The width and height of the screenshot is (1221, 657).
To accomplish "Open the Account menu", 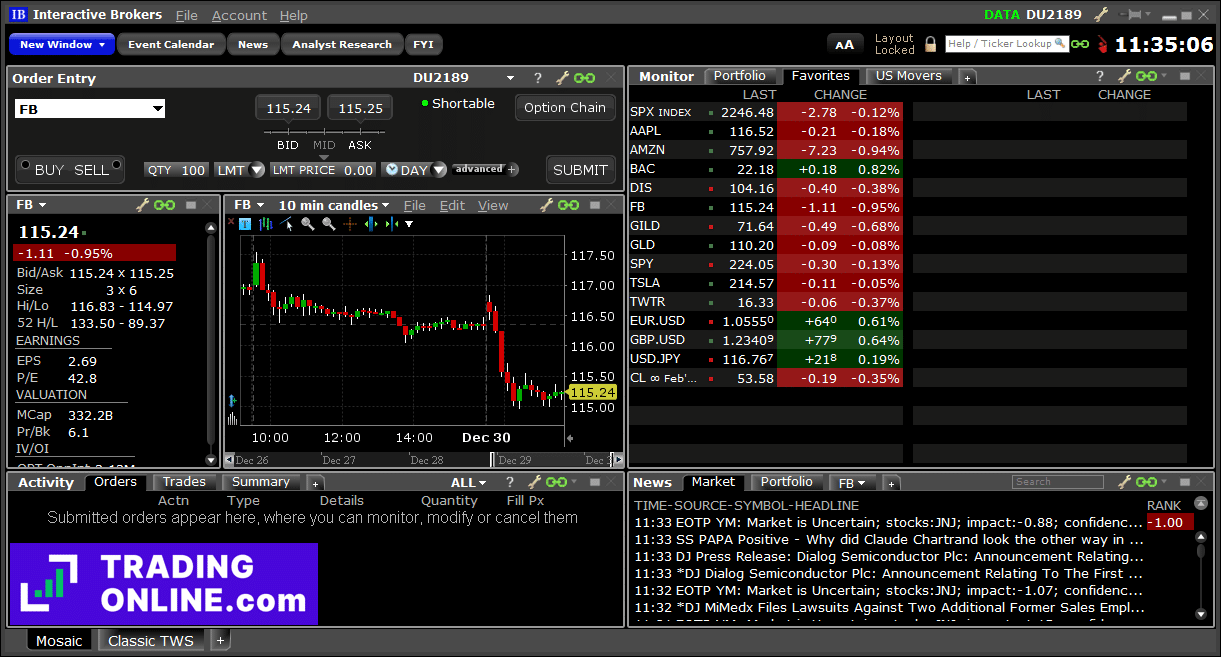I will coord(239,14).
